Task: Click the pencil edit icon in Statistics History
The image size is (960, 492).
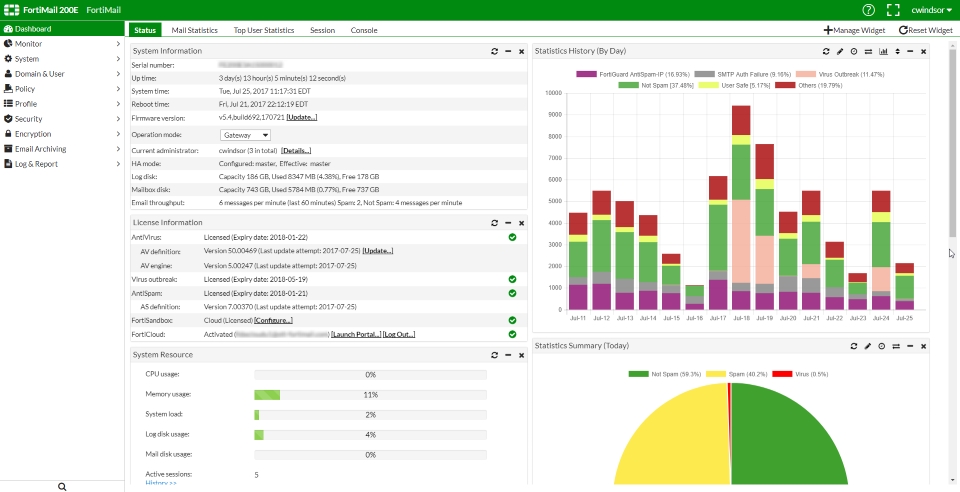Action: [840, 51]
